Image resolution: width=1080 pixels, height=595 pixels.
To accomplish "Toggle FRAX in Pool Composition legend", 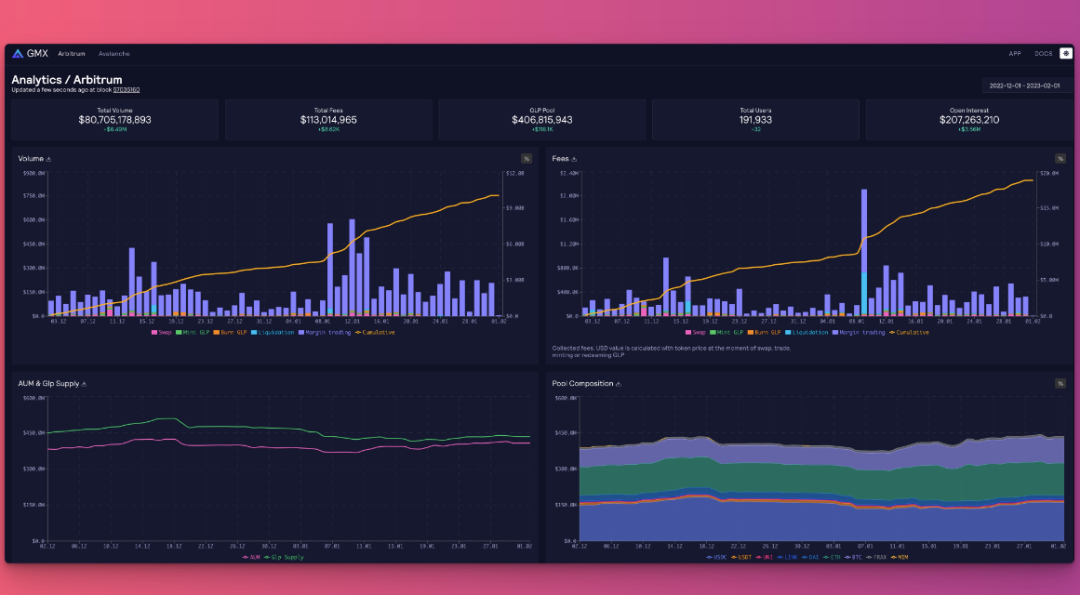I will 876,557.
